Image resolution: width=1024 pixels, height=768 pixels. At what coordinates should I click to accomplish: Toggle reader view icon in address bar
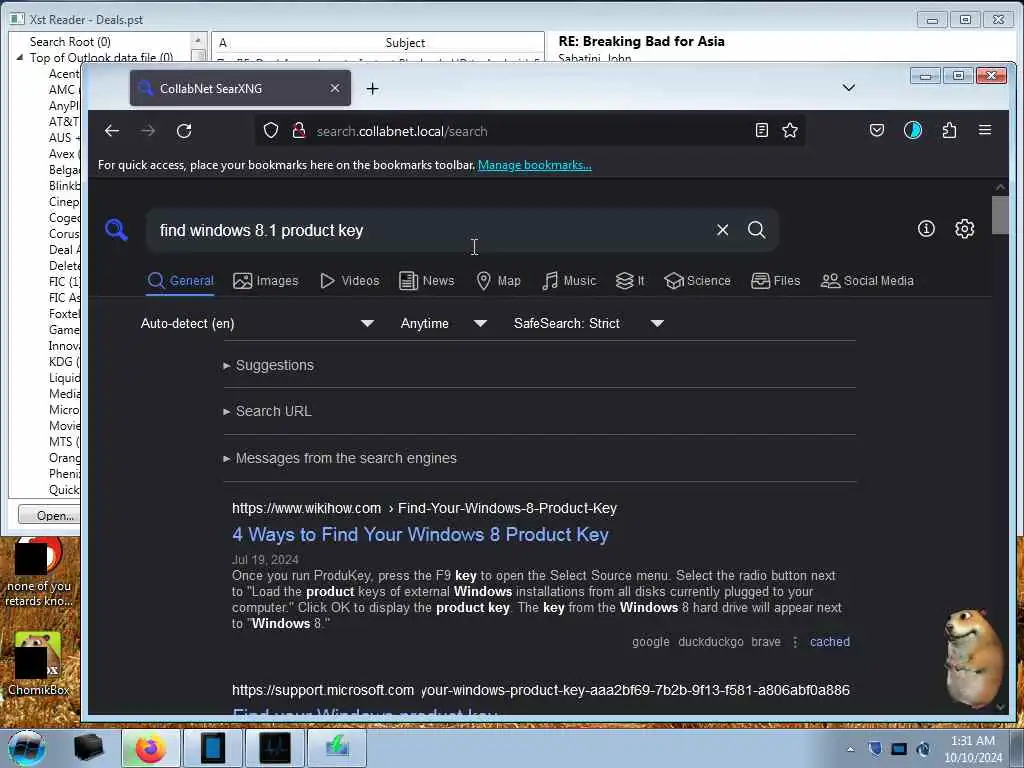(x=761, y=131)
